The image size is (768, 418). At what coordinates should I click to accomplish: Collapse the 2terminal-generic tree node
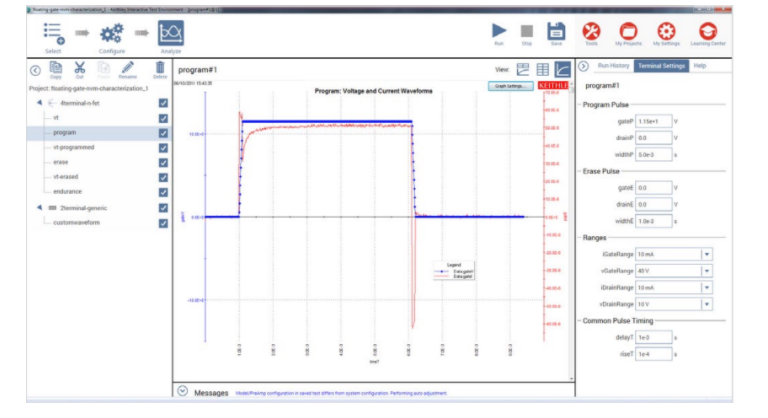(x=39, y=208)
